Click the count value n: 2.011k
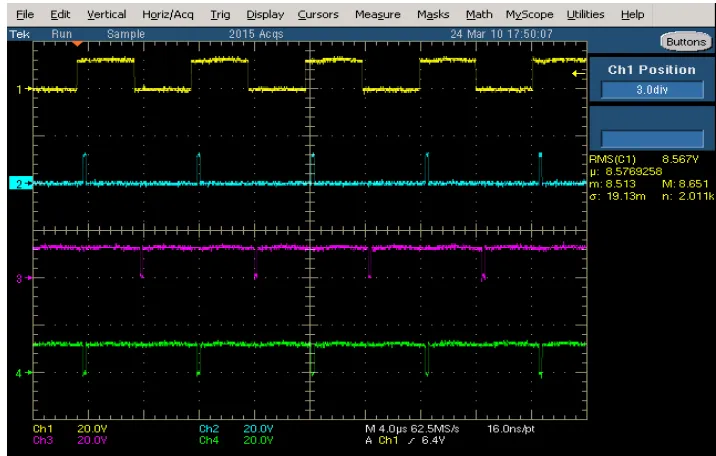 [688, 196]
